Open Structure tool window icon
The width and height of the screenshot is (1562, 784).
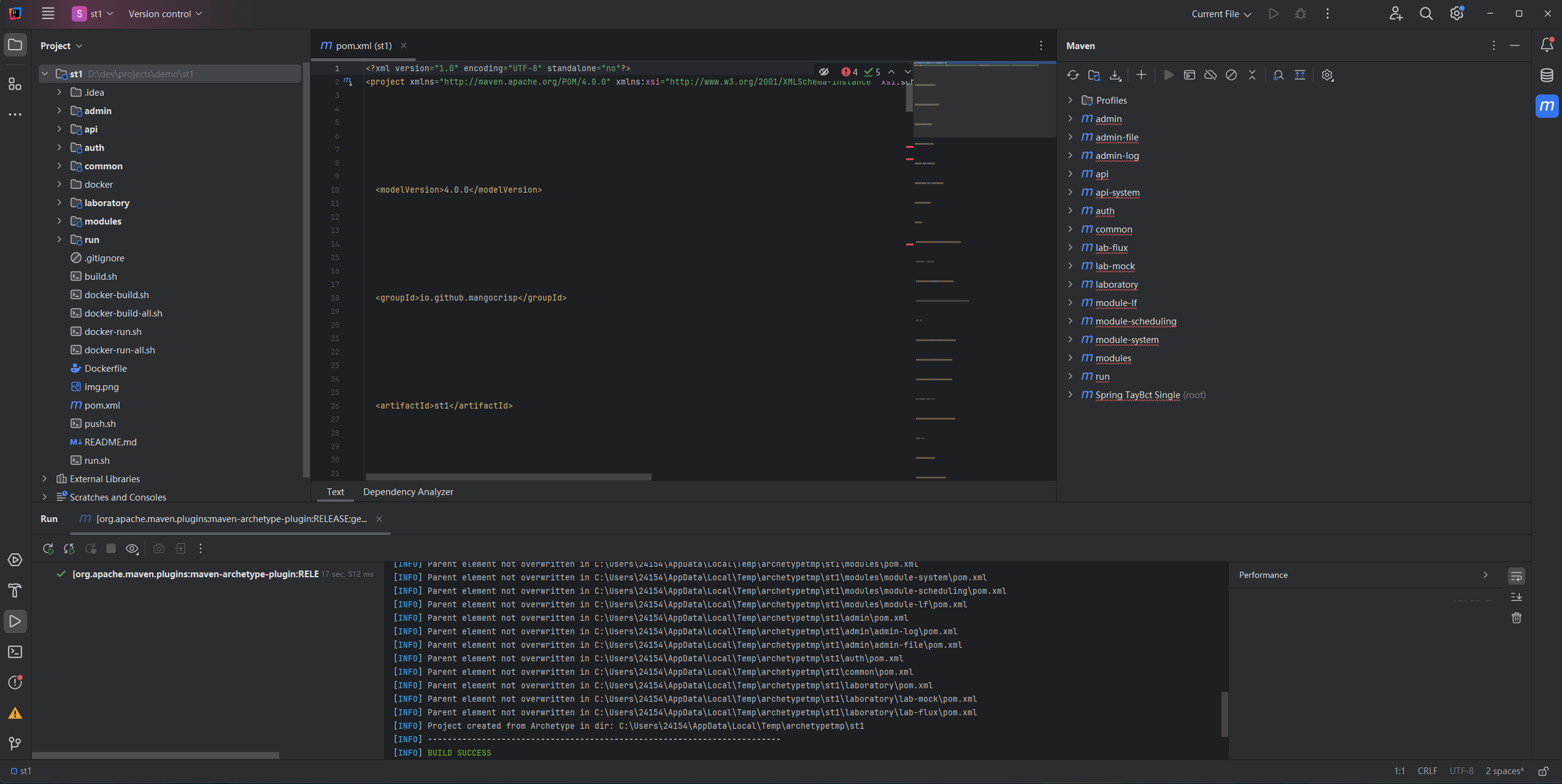click(15, 83)
